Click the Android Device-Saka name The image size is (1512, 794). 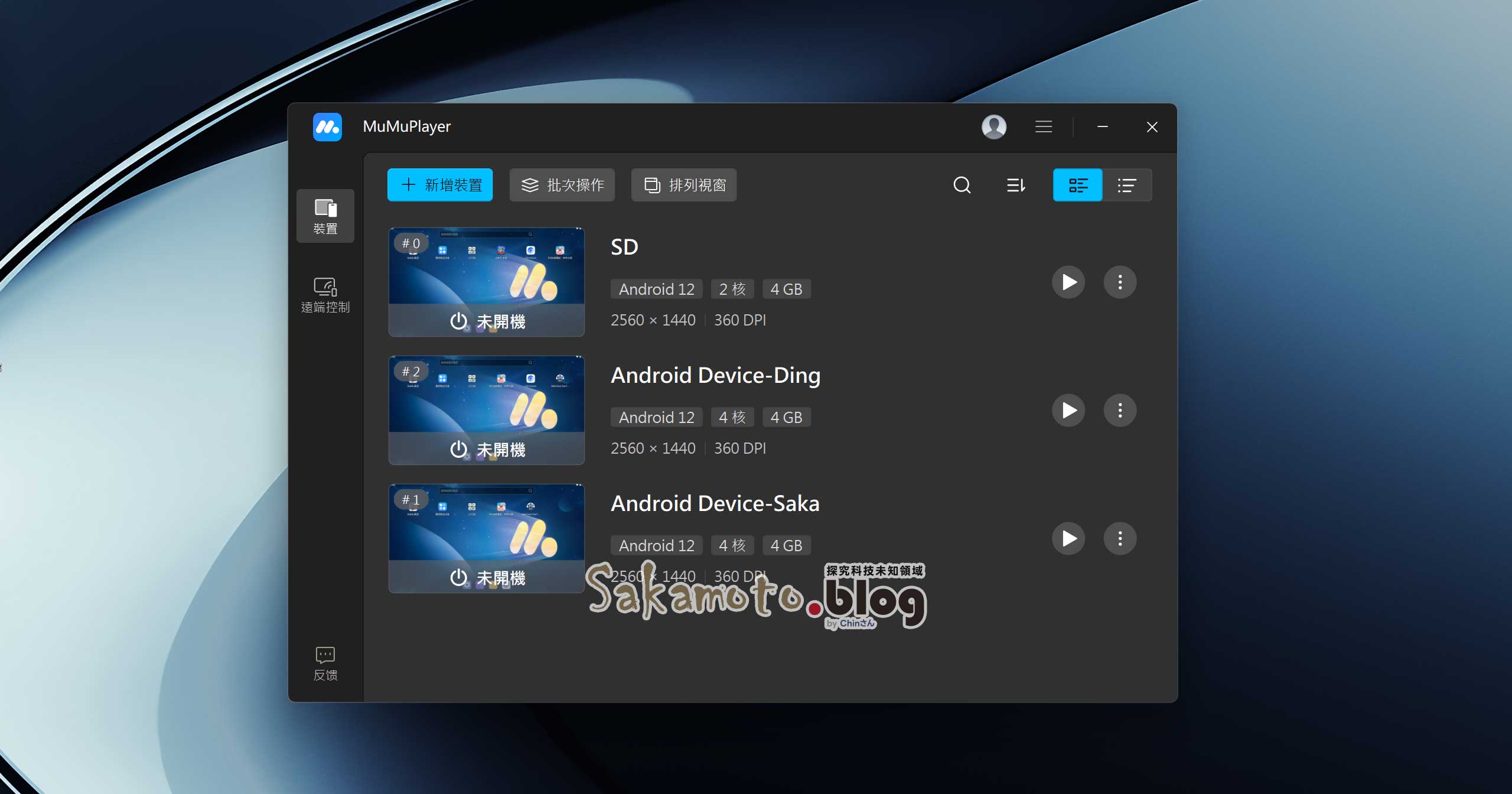pos(715,503)
